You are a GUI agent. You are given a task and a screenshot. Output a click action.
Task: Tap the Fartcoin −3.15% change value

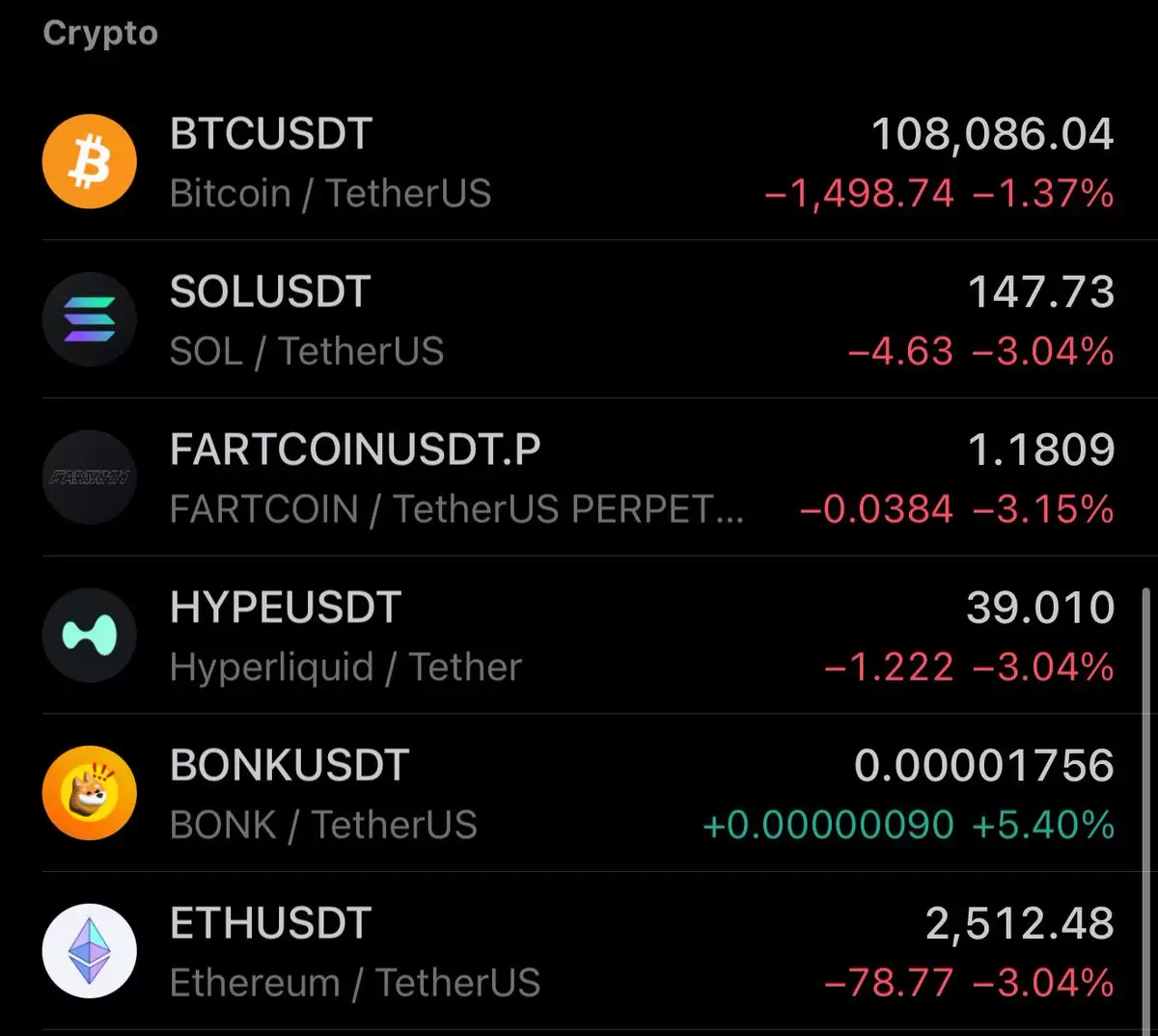point(1043,509)
